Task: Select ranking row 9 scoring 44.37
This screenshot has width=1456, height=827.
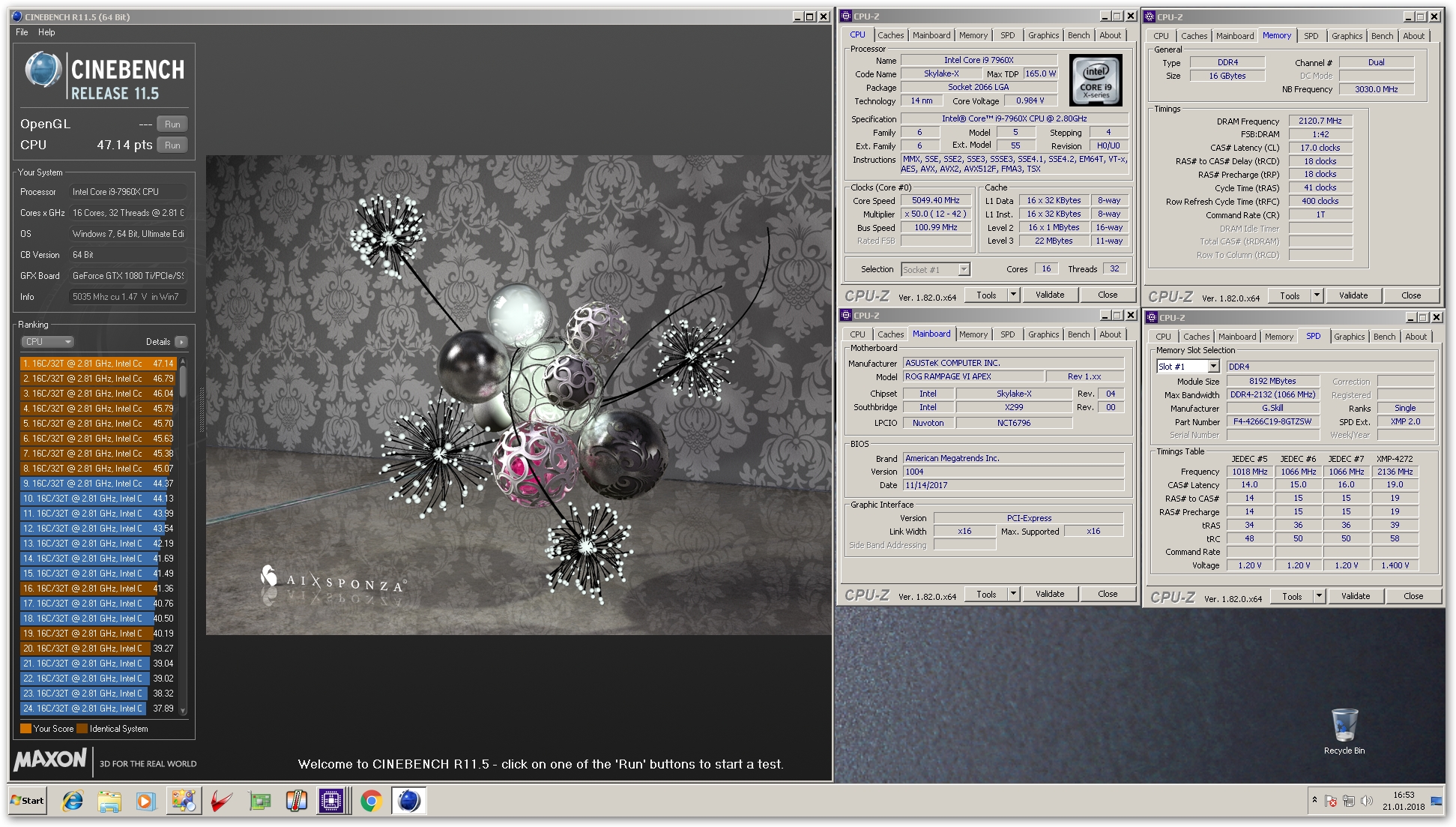Action: [x=98, y=484]
